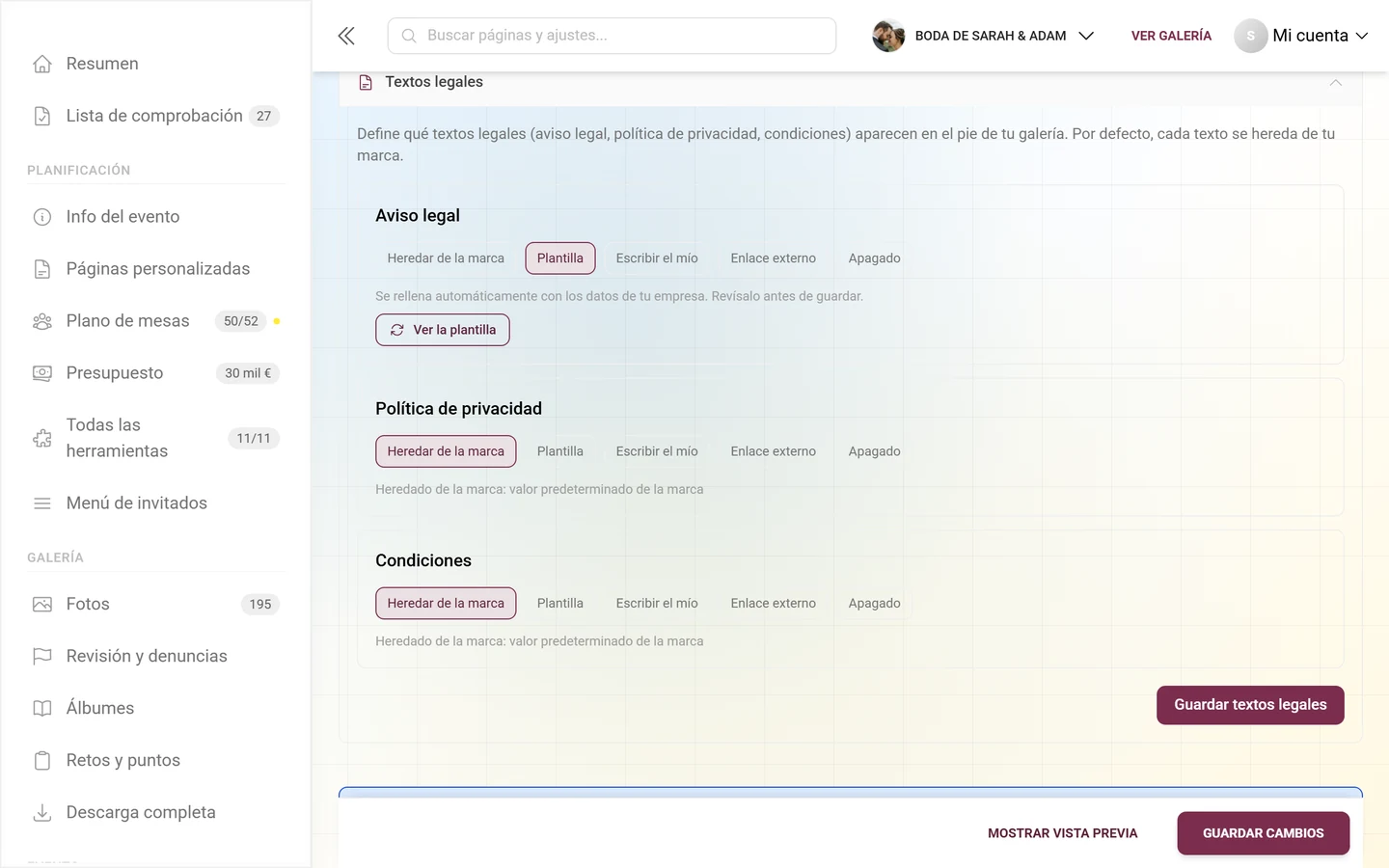The width and height of the screenshot is (1389, 868).
Task: Click the Todas las herramientas puzzle icon
Action: click(42, 439)
